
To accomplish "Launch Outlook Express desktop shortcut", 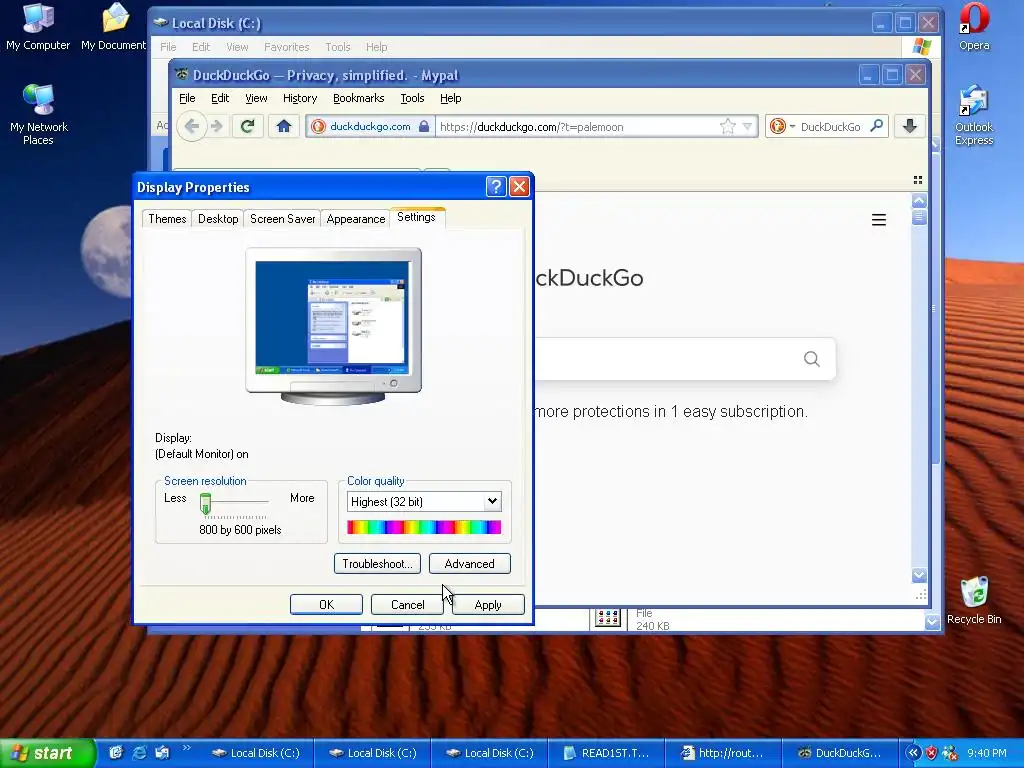I will [x=974, y=114].
